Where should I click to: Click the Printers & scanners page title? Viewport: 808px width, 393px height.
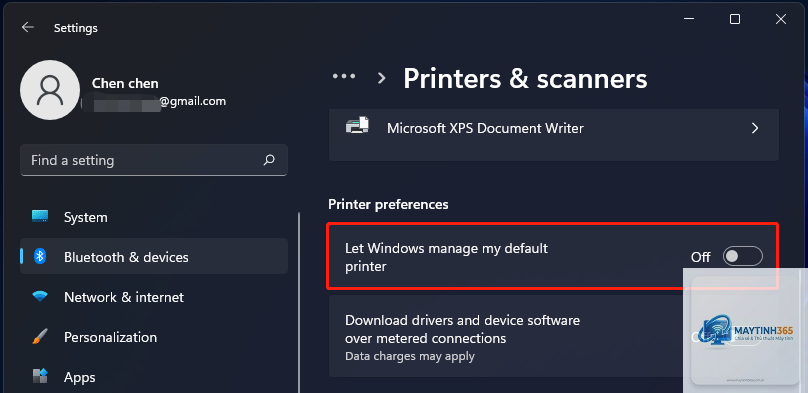click(525, 79)
